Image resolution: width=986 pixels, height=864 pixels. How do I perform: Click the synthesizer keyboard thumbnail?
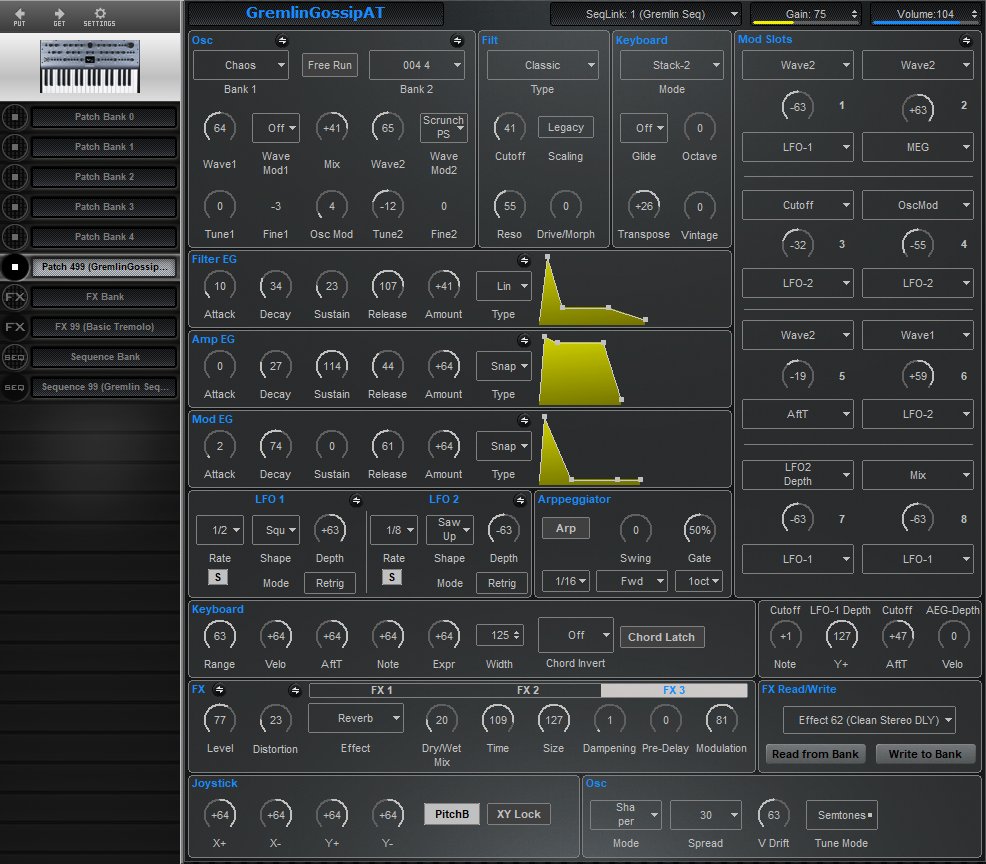click(90, 66)
